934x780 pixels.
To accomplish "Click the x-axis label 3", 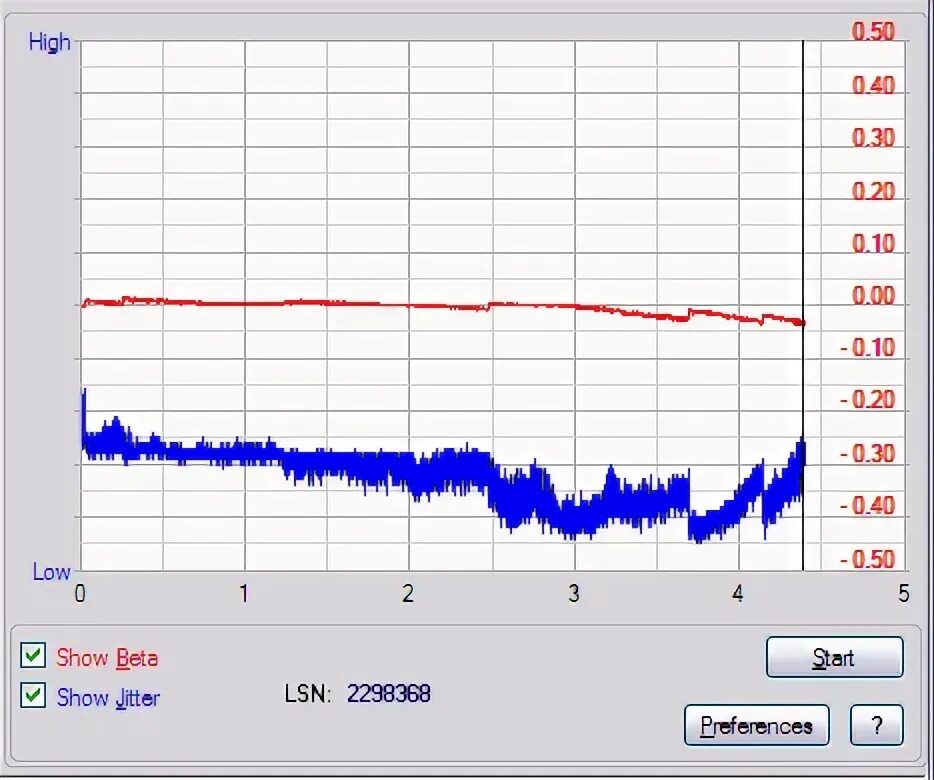I will pyautogui.click(x=574, y=593).
